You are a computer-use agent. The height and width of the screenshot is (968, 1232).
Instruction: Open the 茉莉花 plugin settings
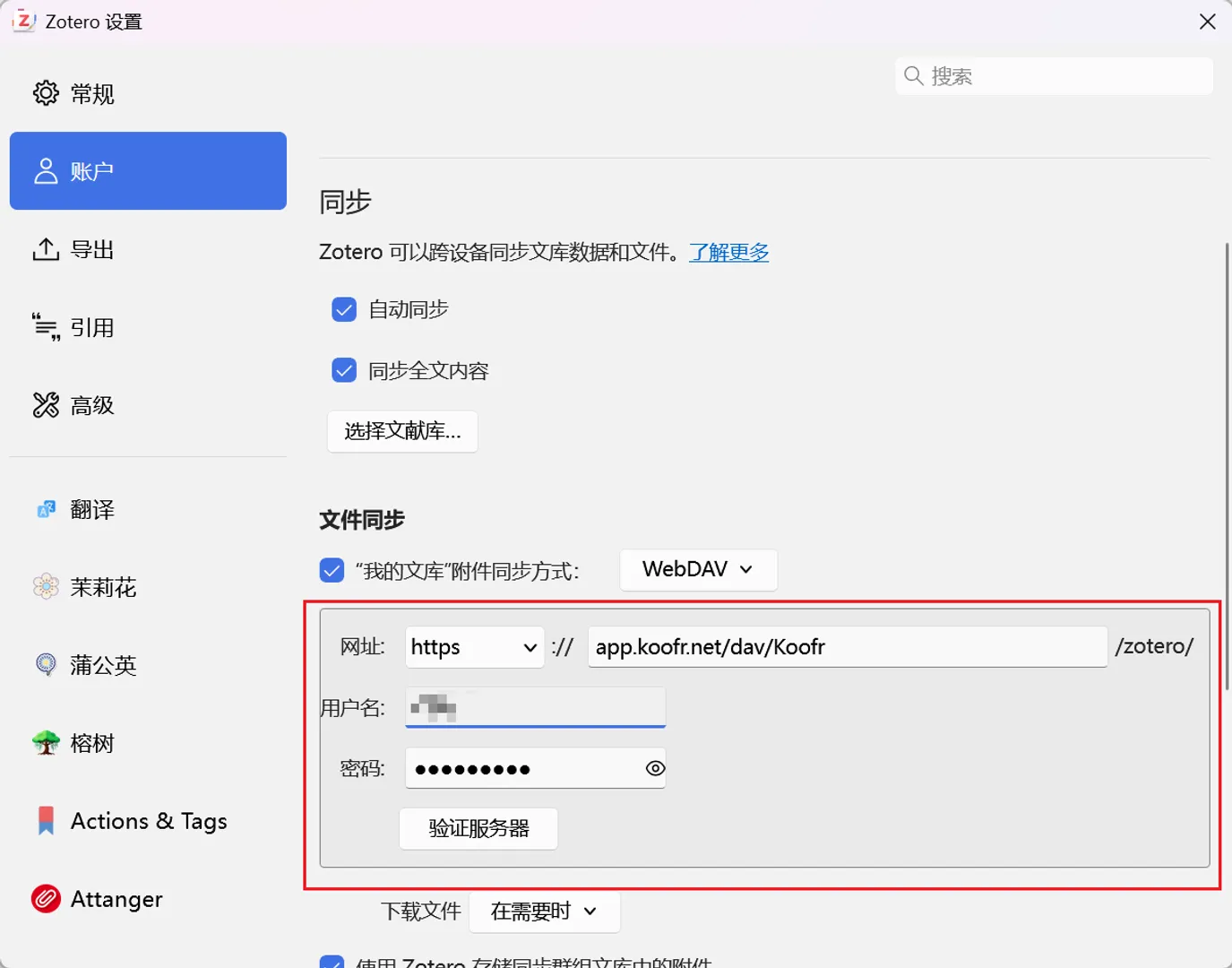[x=148, y=587]
